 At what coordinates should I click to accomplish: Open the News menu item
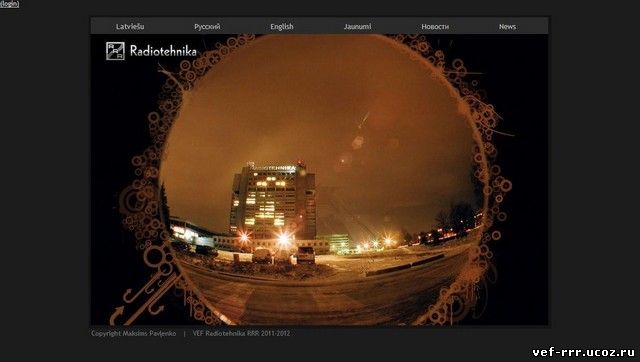click(507, 27)
